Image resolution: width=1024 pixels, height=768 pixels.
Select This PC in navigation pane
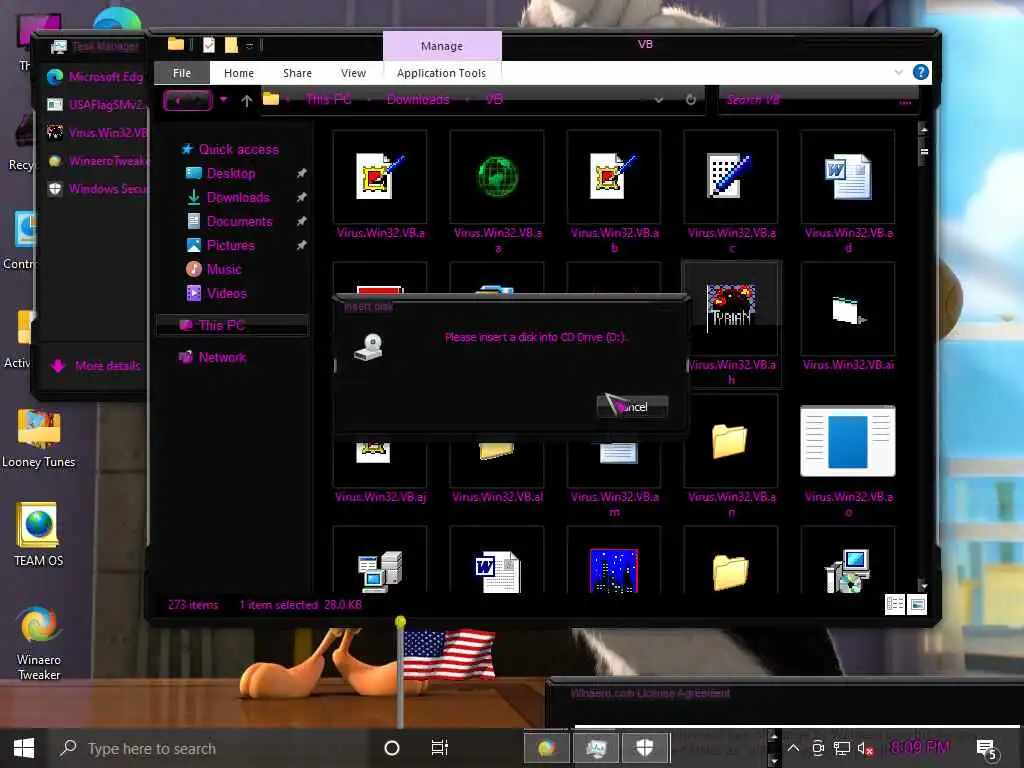[x=232, y=325]
